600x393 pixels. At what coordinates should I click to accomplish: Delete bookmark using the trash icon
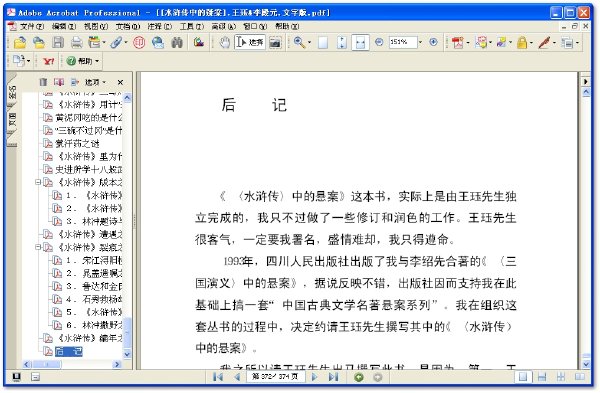click(x=43, y=82)
